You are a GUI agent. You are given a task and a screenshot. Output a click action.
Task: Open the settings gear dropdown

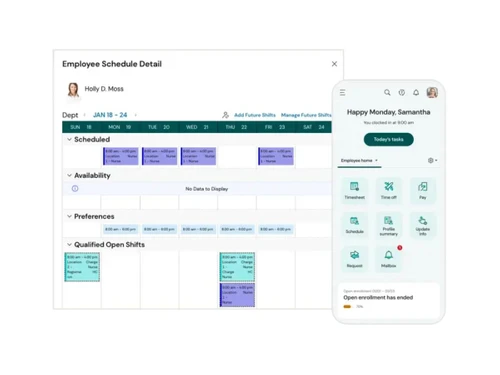coord(432,161)
